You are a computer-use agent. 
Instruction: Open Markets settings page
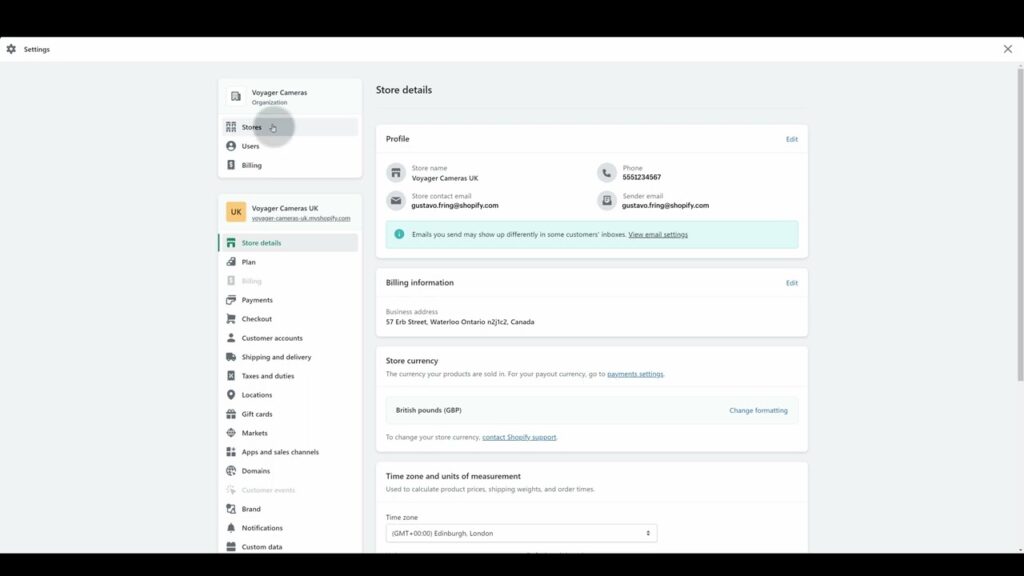point(254,433)
